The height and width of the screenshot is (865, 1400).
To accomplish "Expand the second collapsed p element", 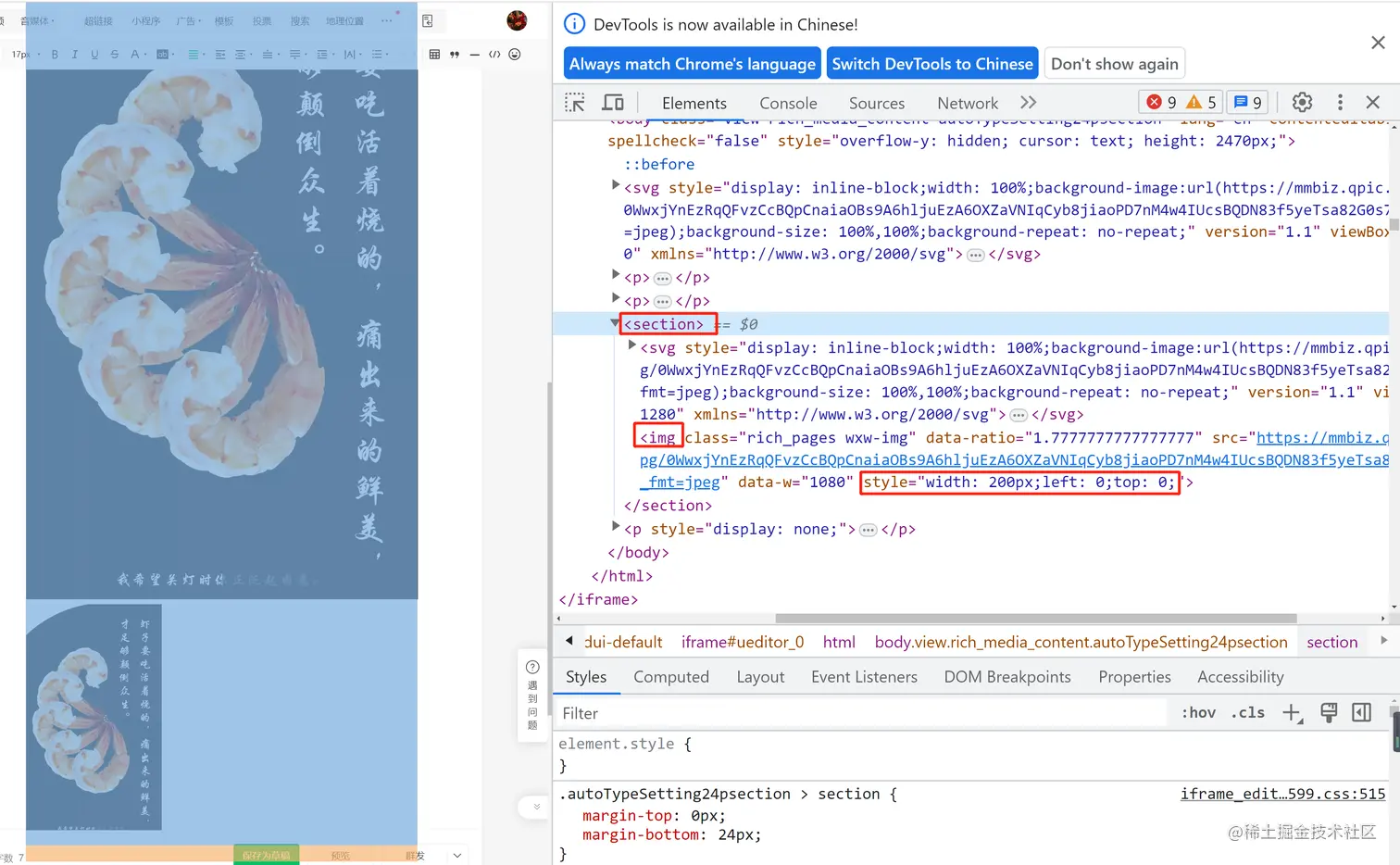I will 616,298.
